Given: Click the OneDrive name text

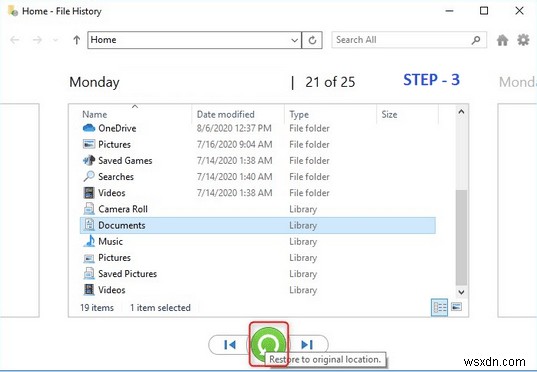Looking at the screenshot, I should coord(117,128).
